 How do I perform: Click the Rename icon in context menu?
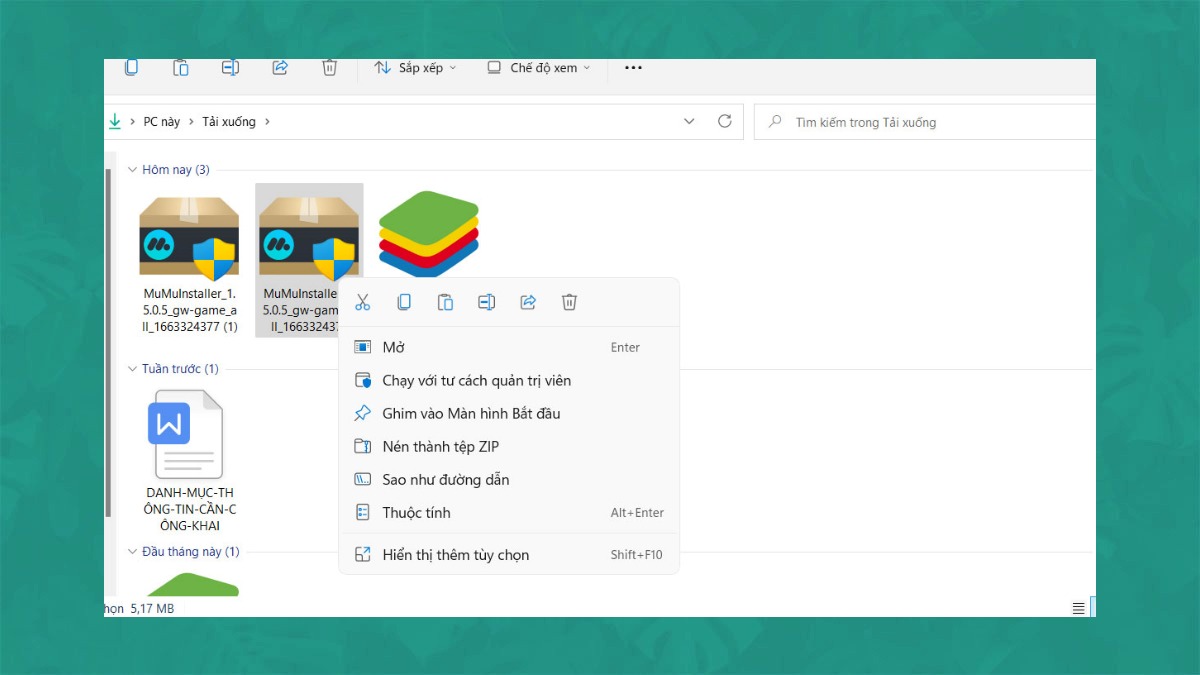(x=487, y=302)
